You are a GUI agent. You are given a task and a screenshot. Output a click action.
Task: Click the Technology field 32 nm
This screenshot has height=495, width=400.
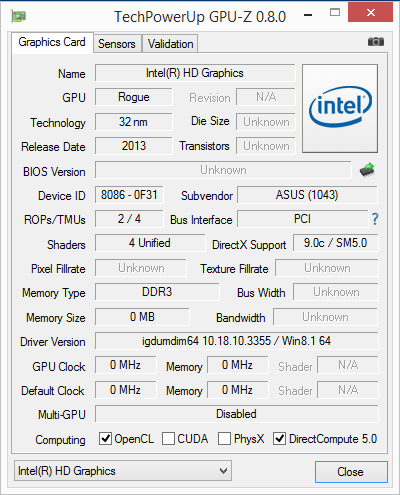pyautogui.click(x=134, y=122)
